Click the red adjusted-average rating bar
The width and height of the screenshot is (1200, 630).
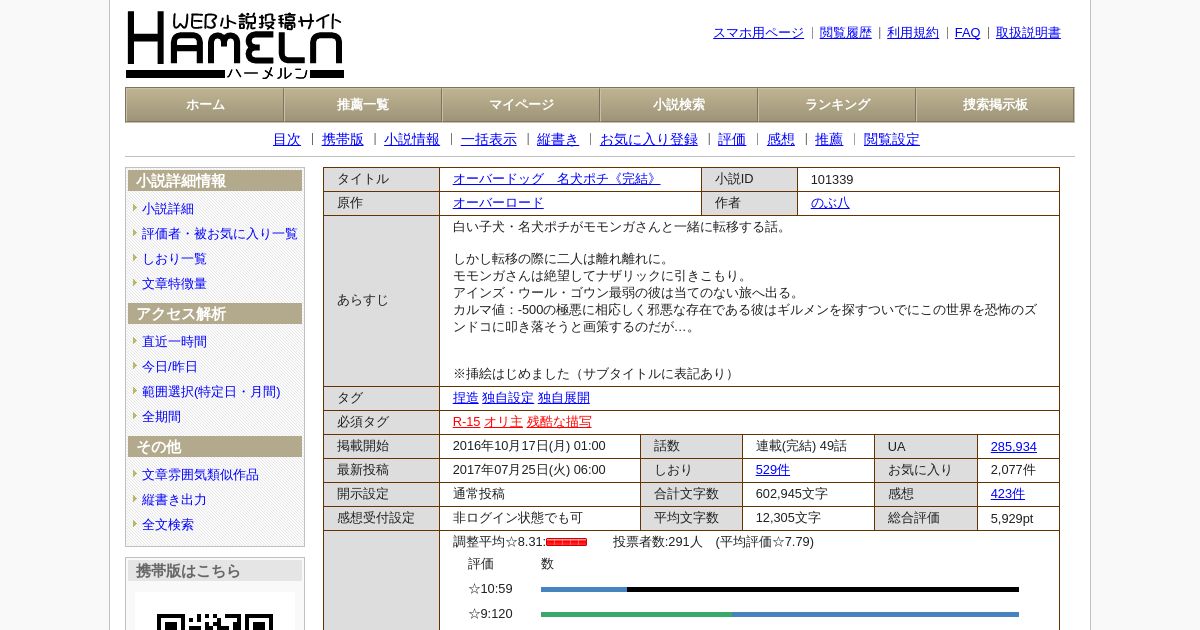click(567, 542)
